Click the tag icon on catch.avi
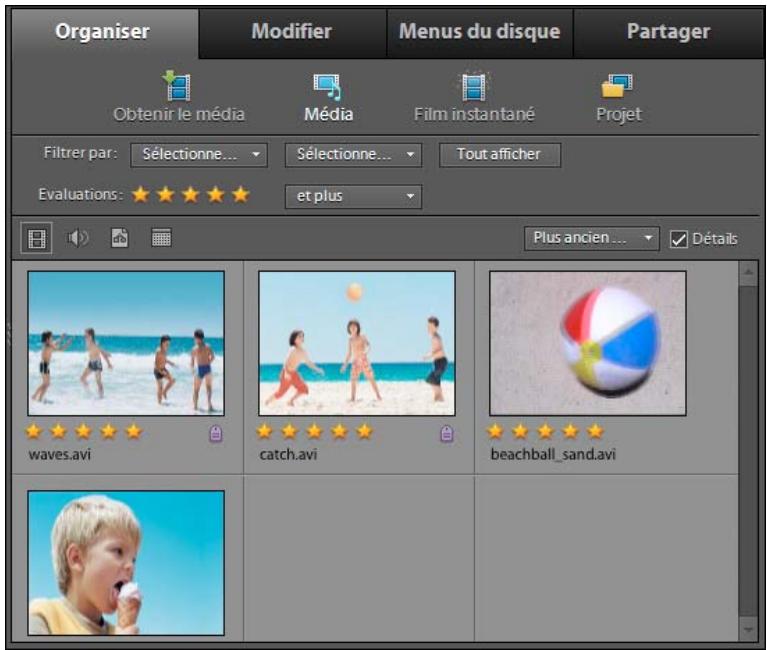Image resolution: width=767 pixels, height=650 pixels. coord(447,433)
